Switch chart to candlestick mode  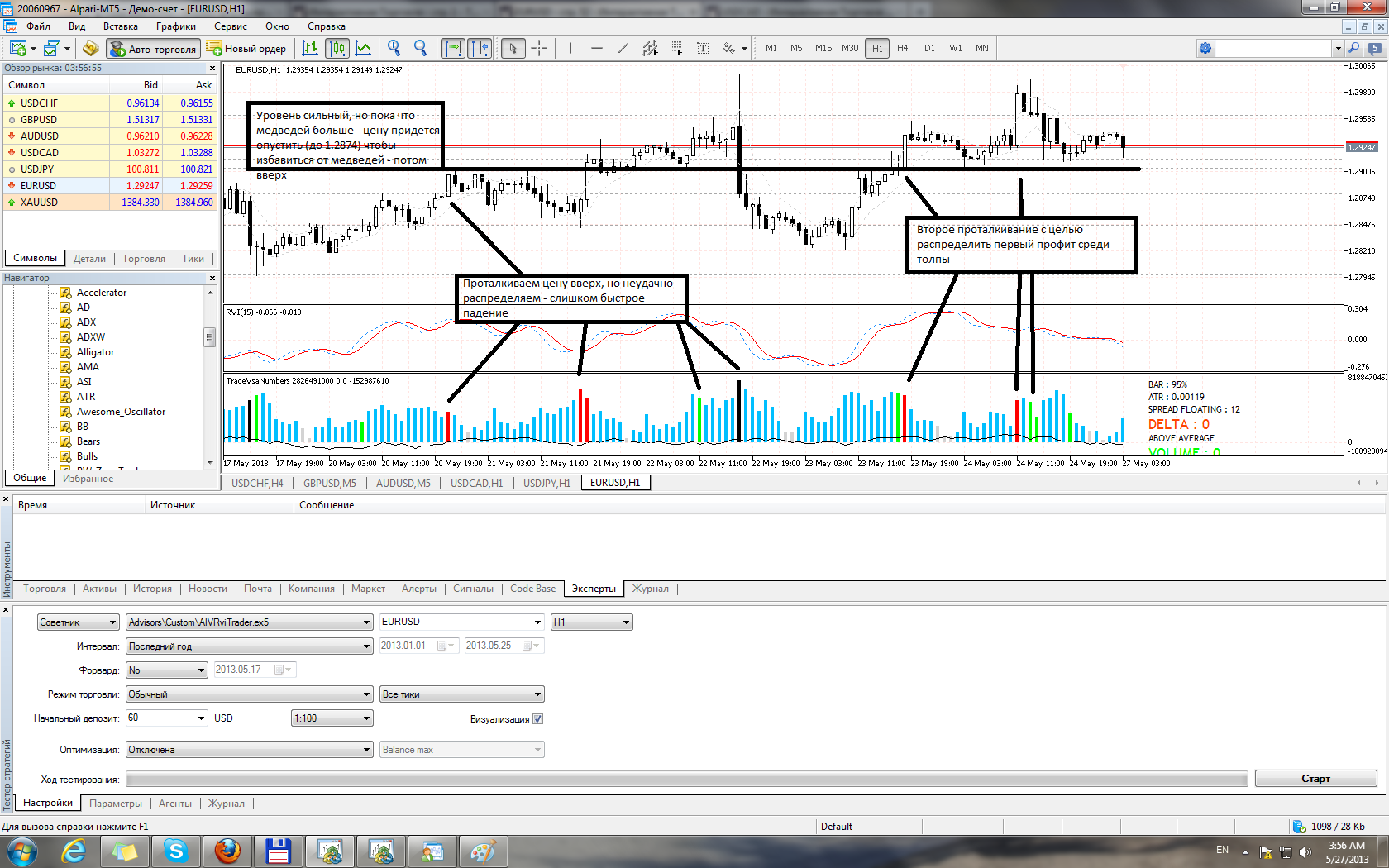coord(337,48)
